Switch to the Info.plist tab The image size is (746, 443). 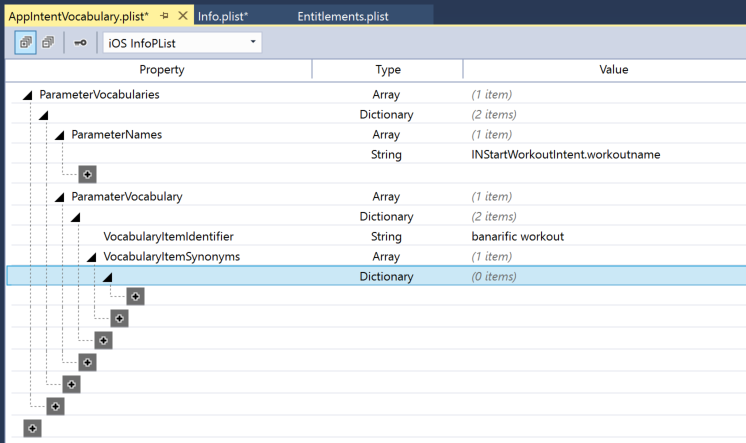tap(223, 17)
